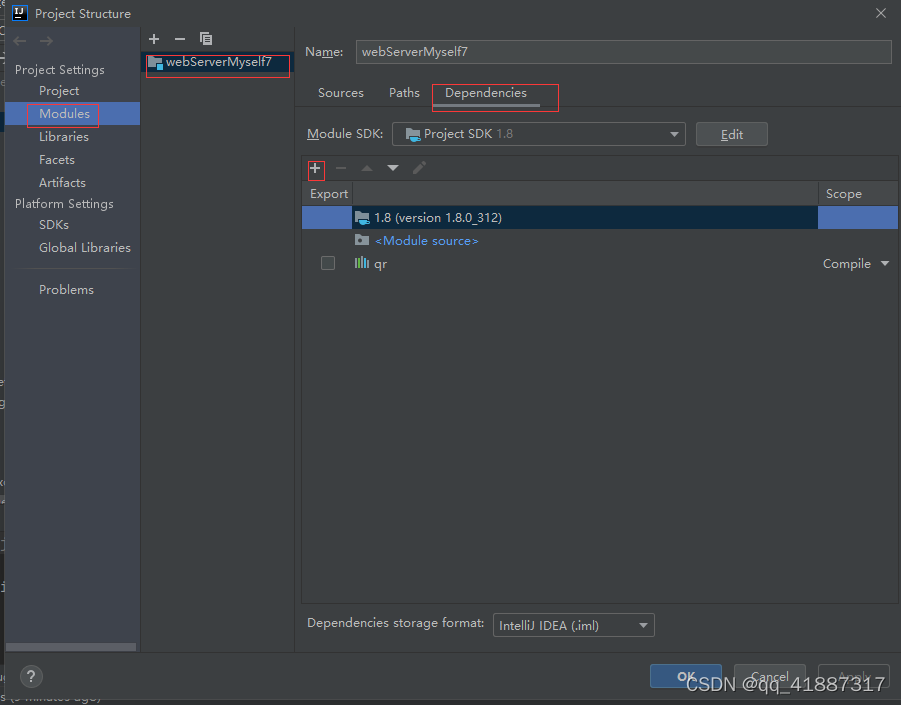Switch to the Dependencies tab
This screenshot has width=901, height=705.
point(486,93)
